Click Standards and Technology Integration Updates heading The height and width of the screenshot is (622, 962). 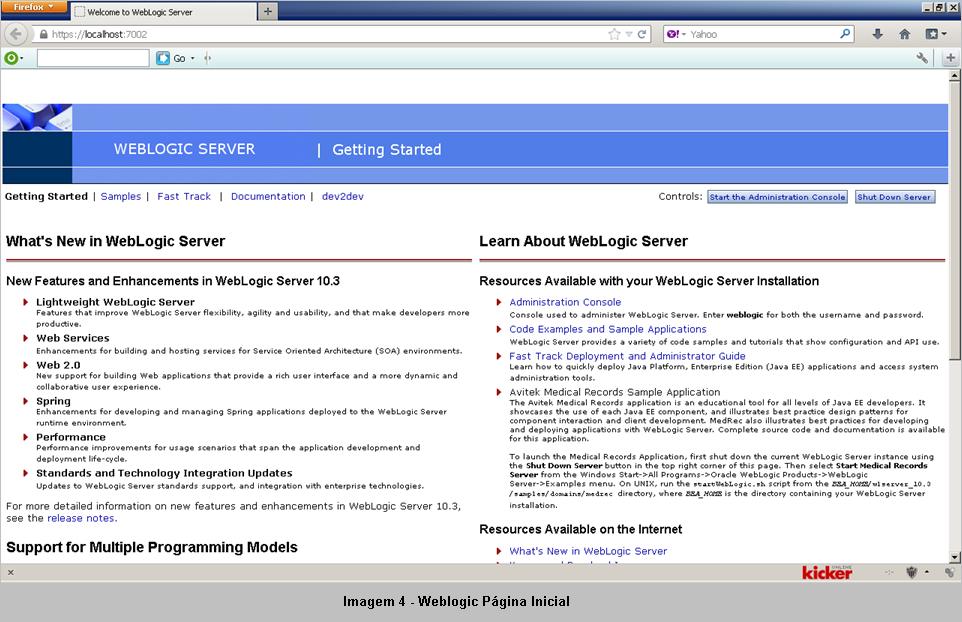point(164,473)
